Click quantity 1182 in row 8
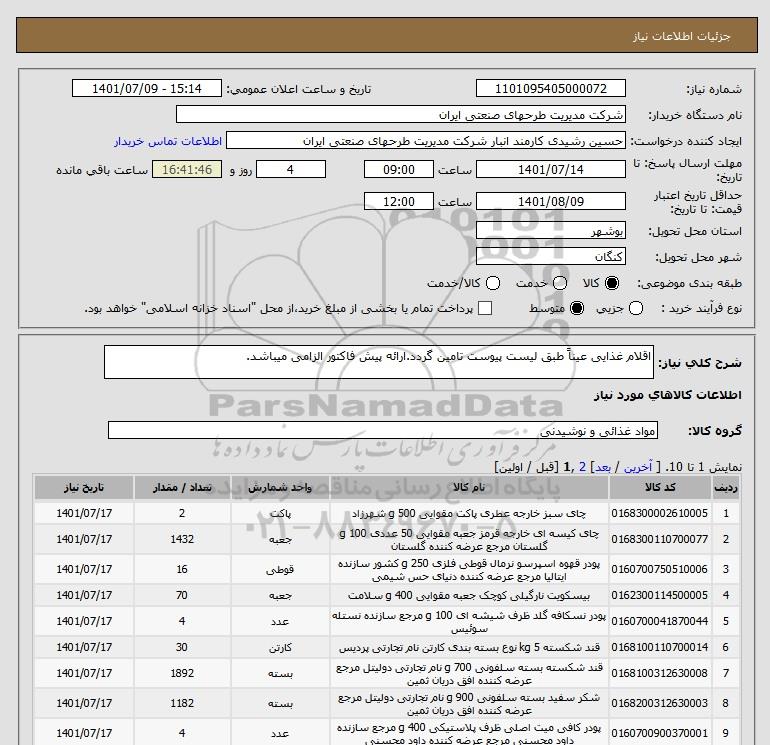Viewport: 770px width, 745px height. pyautogui.click(x=182, y=703)
